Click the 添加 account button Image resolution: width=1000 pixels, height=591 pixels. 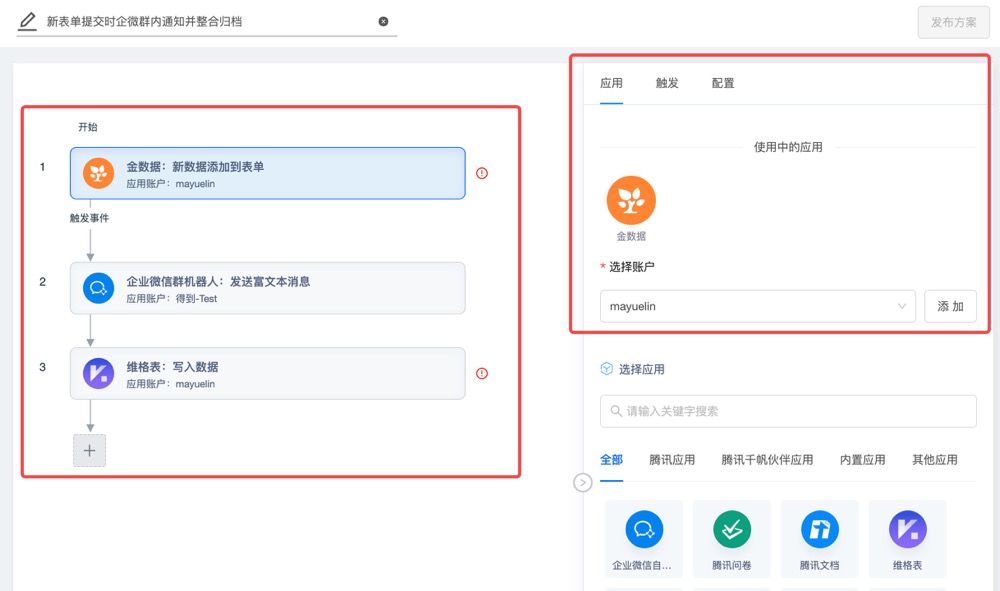click(950, 306)
